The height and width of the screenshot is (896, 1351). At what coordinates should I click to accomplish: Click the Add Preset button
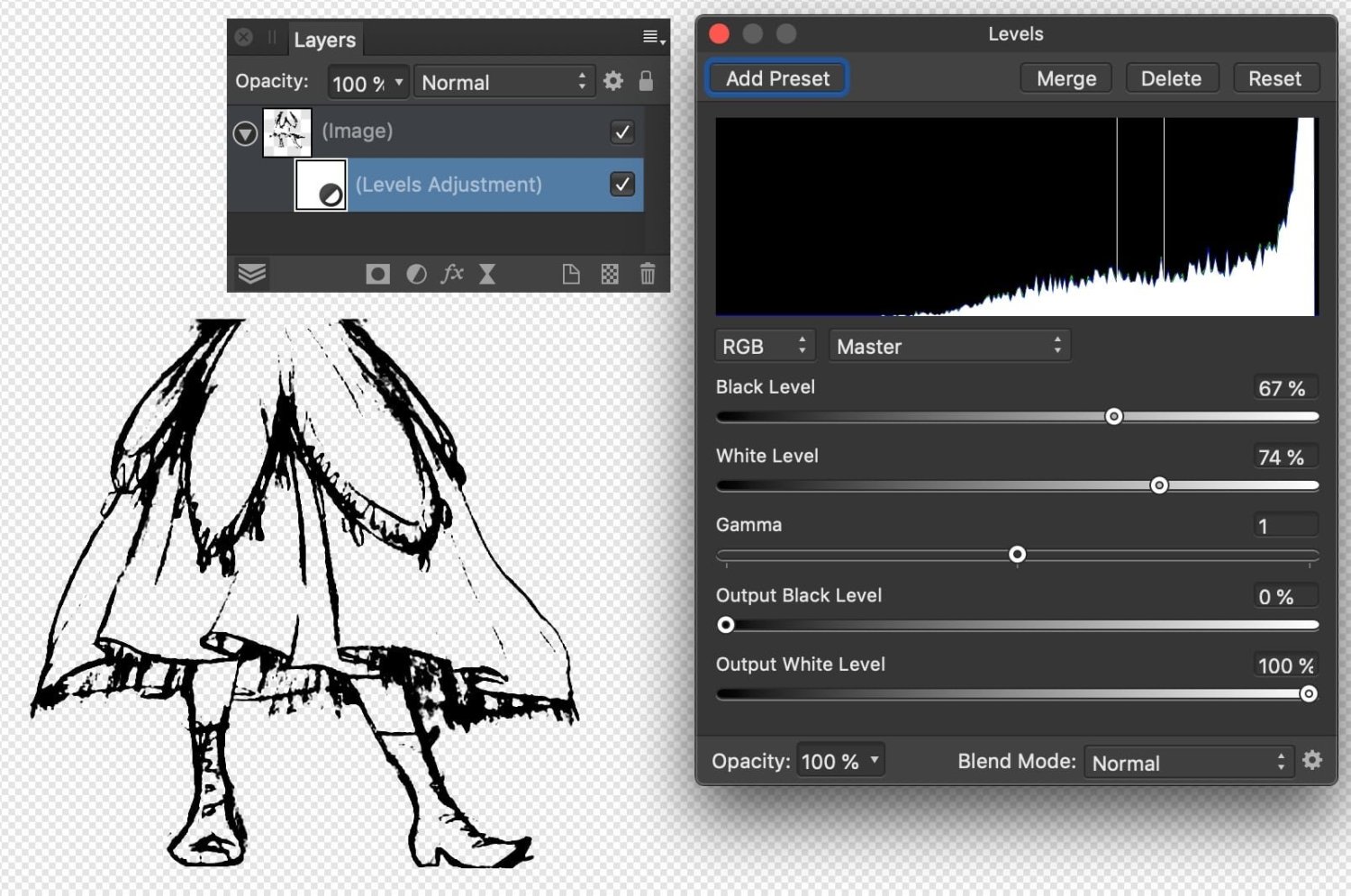[x=777, y=78]
